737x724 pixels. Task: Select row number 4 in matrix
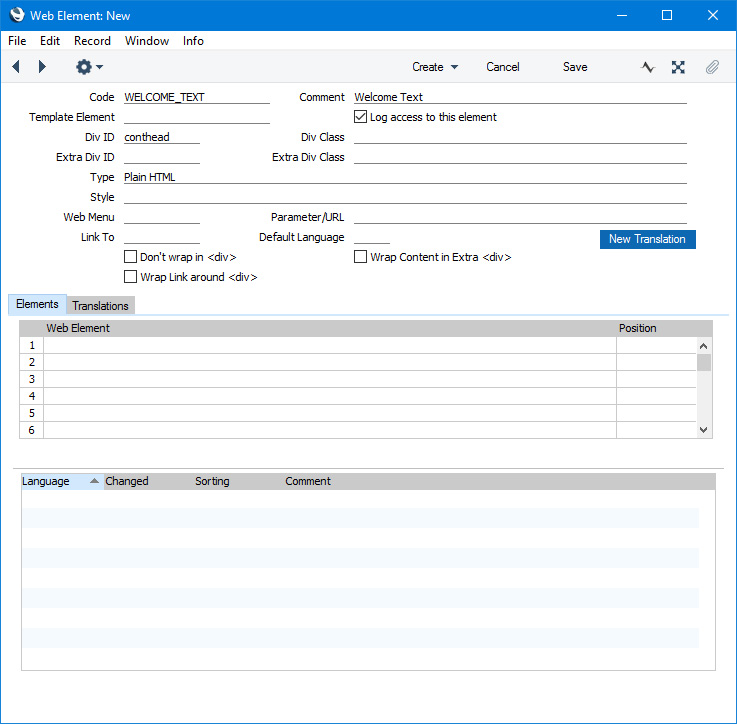point(31,396)
